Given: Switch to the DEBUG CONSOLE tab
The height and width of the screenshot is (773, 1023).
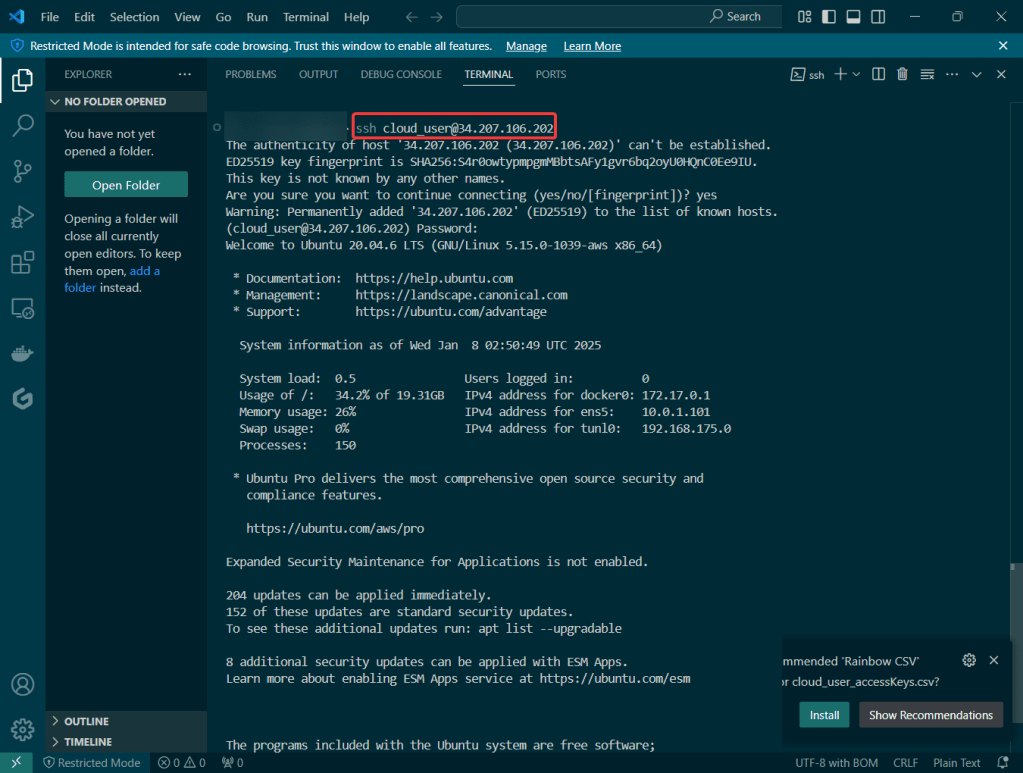Looking at the screenshot, I should 401,74.
